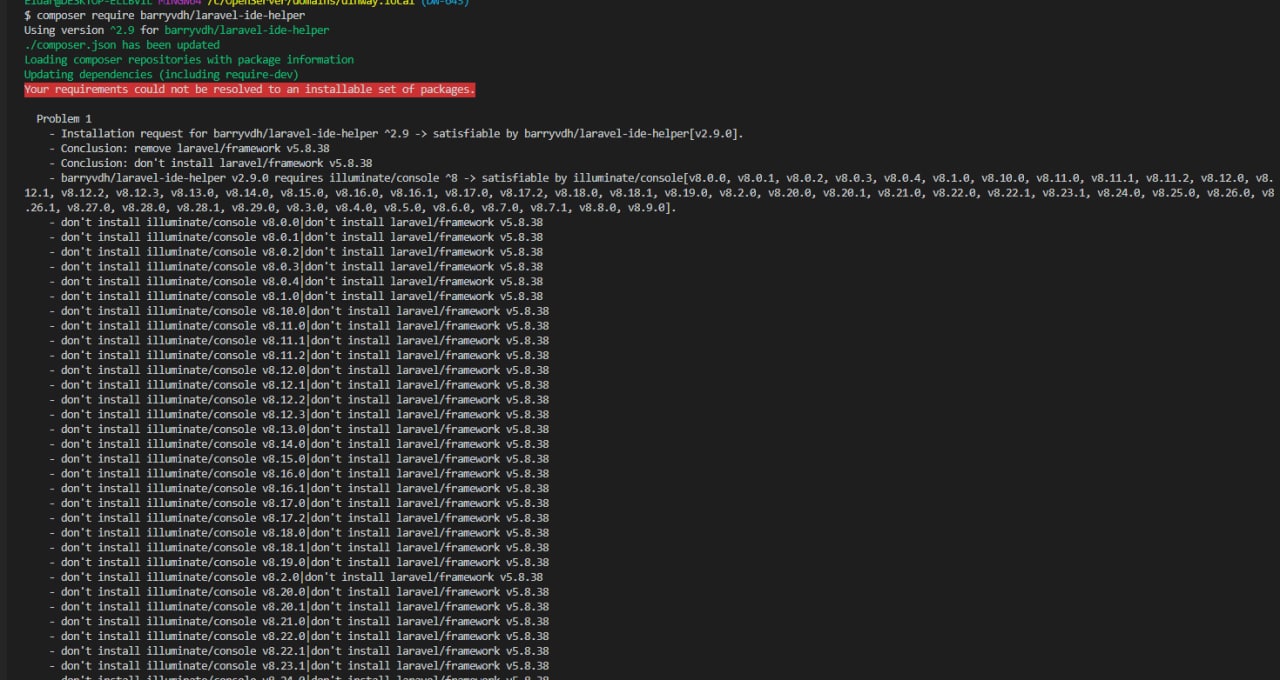Click 'don't install illuminate/console v8.12.1' row
The image size is (1280, 680).
299,385
